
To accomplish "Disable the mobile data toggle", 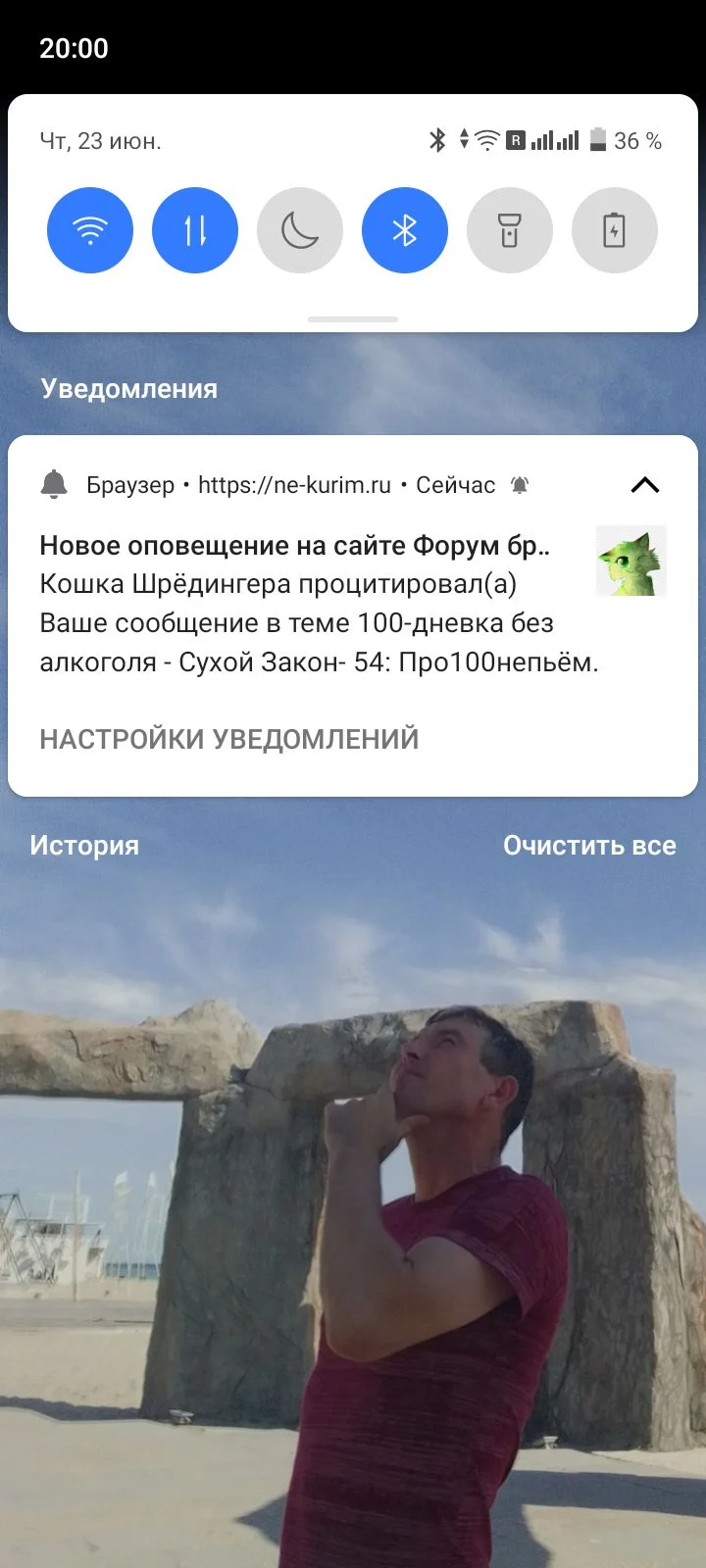I will click(x=195, y=230).
